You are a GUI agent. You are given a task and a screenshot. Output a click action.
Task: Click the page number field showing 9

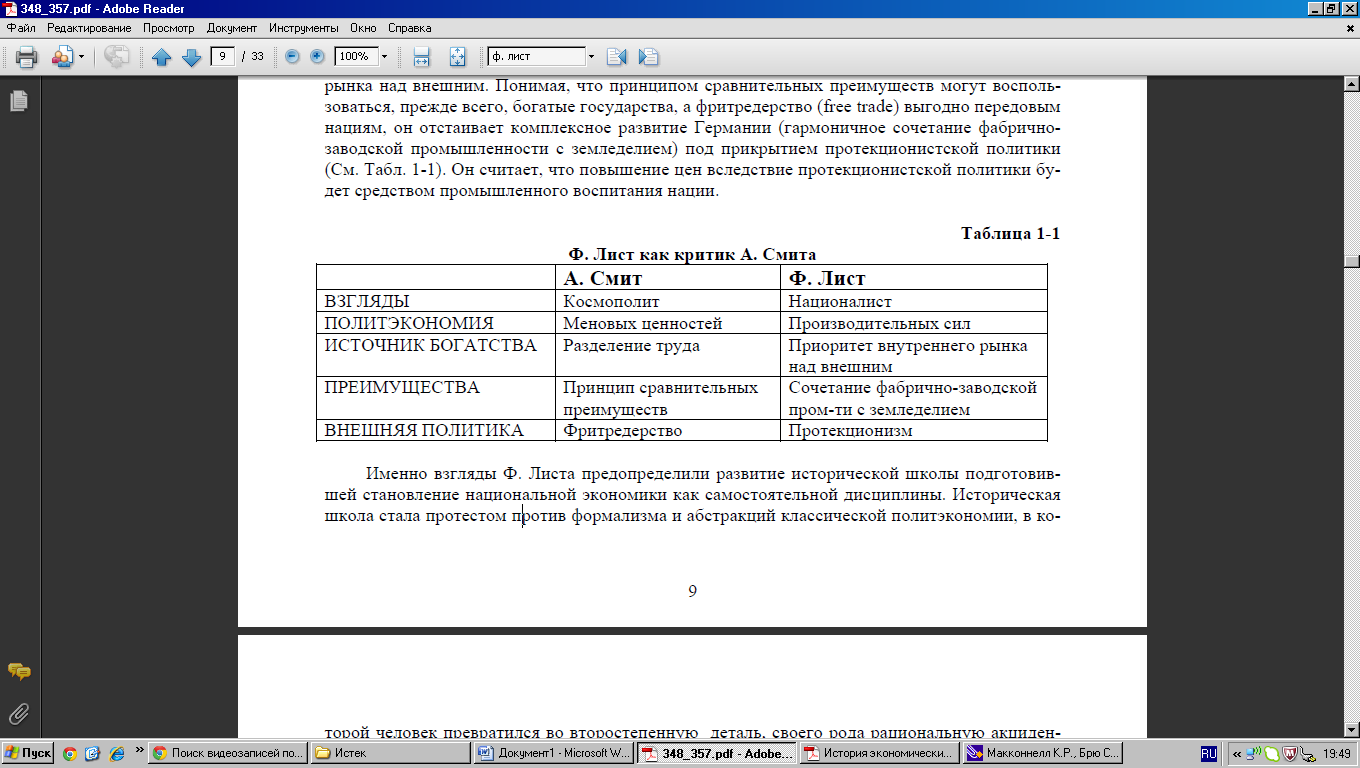click(x=223, y=56)
